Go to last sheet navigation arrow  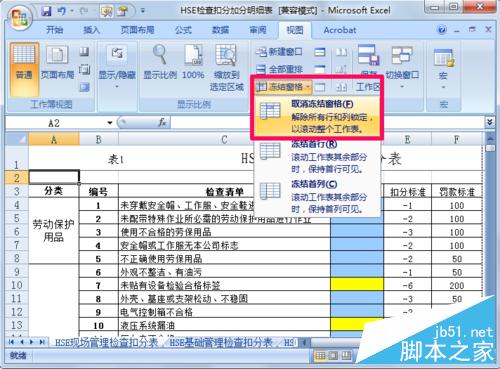tap(42, 342)
